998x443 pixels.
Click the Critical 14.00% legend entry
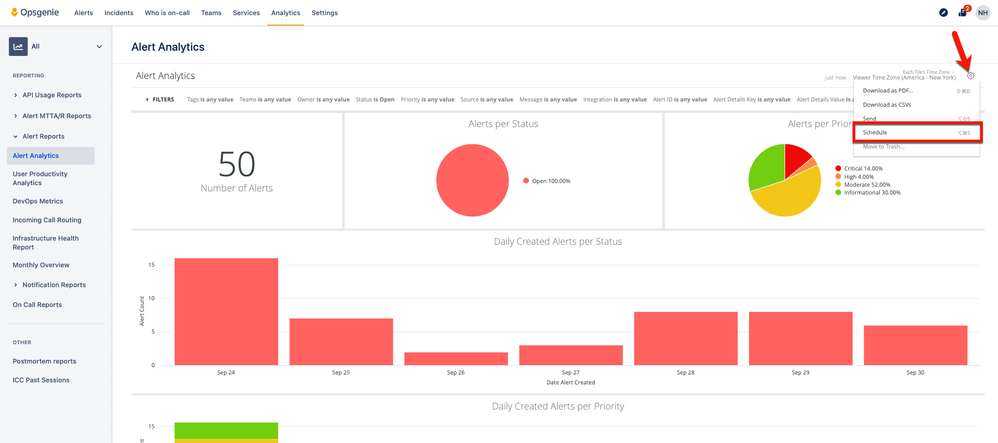tap(859, 169)
